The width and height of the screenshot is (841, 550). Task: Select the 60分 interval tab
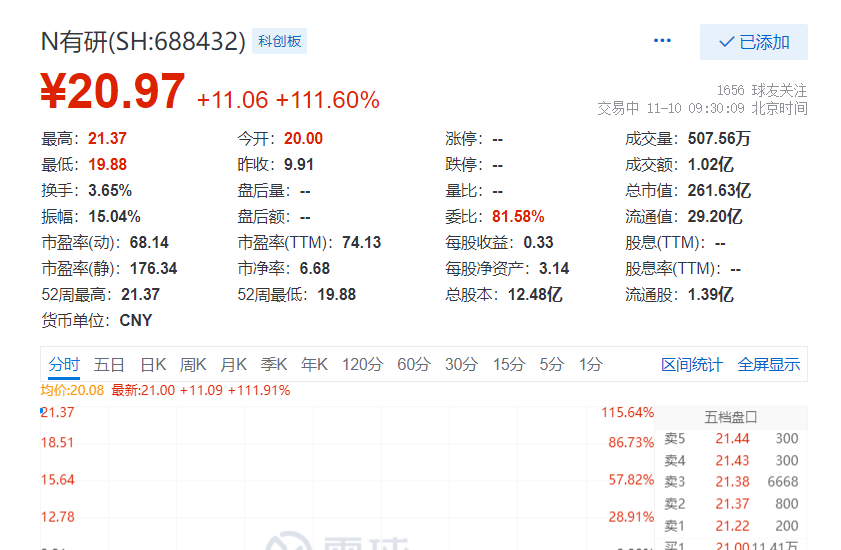pos(414,365)
